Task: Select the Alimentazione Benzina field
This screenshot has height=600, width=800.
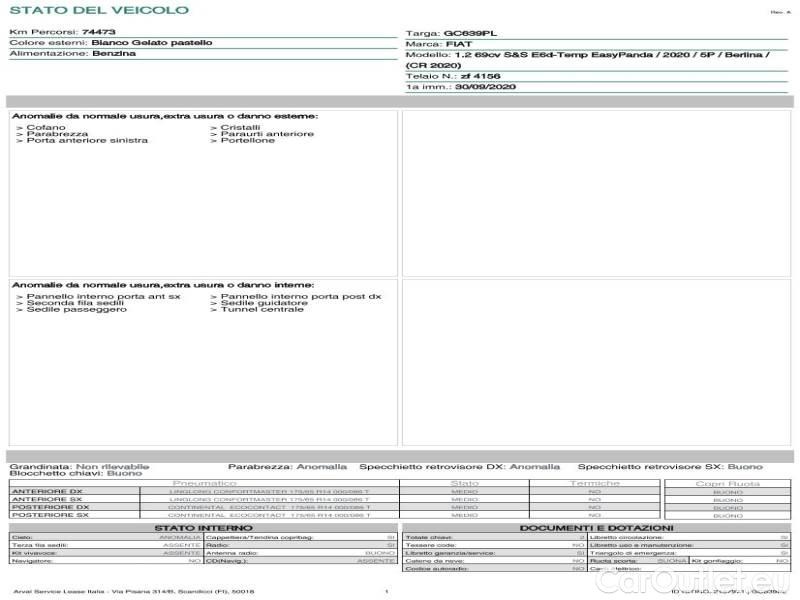Action: 73,54
